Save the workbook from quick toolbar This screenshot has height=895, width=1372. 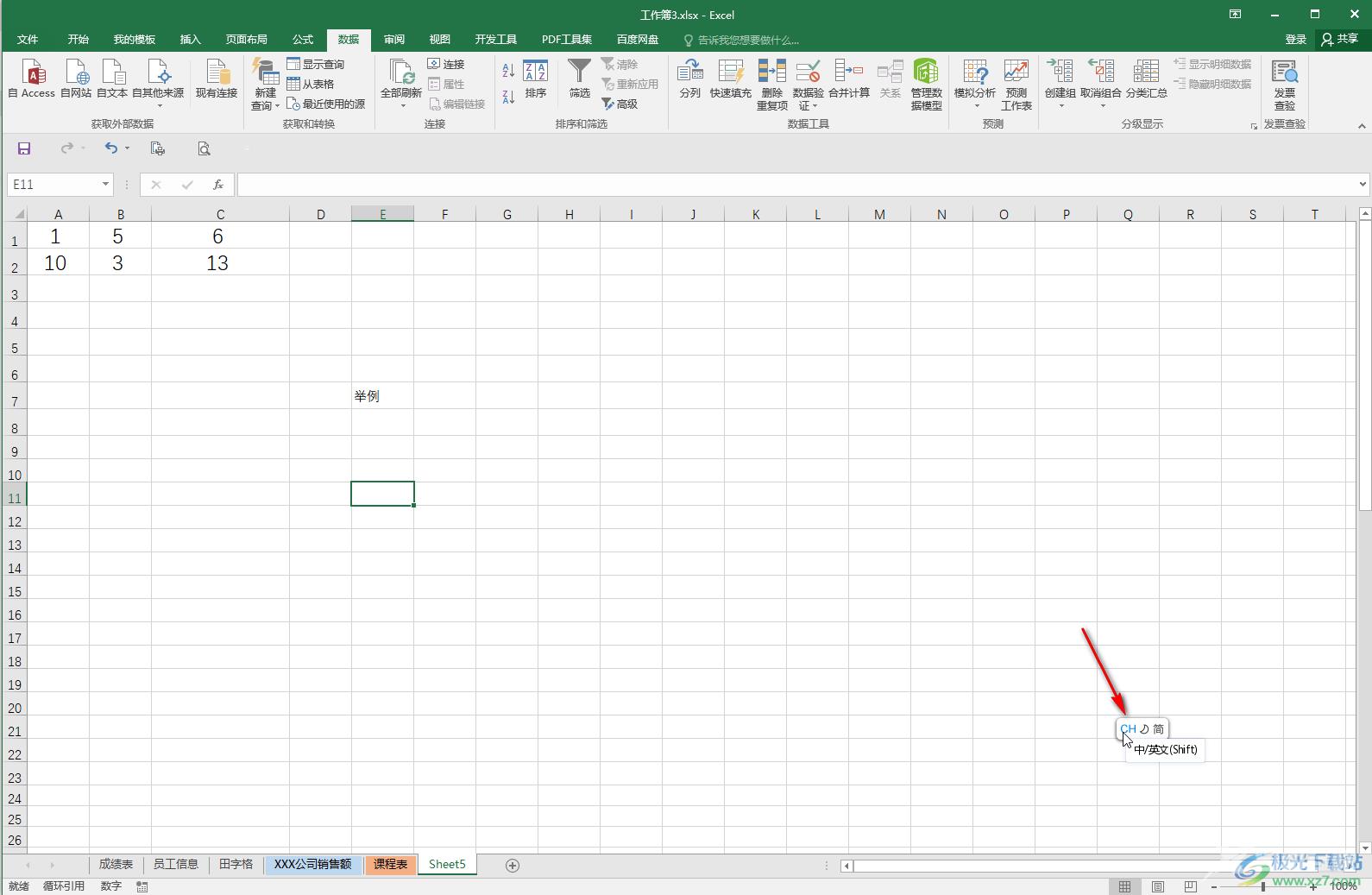tap(24, 148)
